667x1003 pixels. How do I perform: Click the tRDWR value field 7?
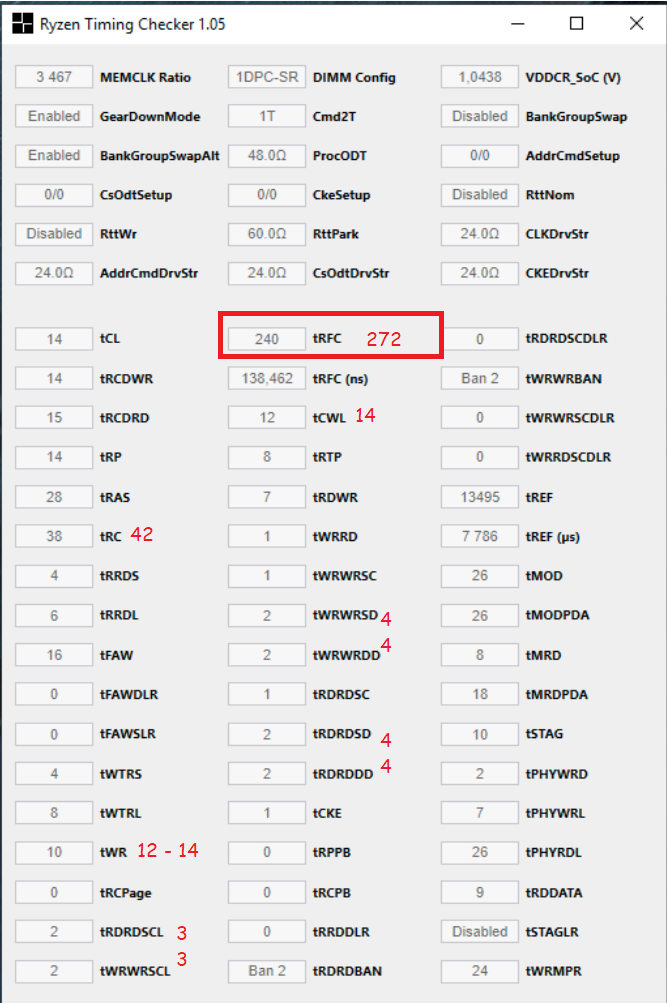click(x=267, y=497)
